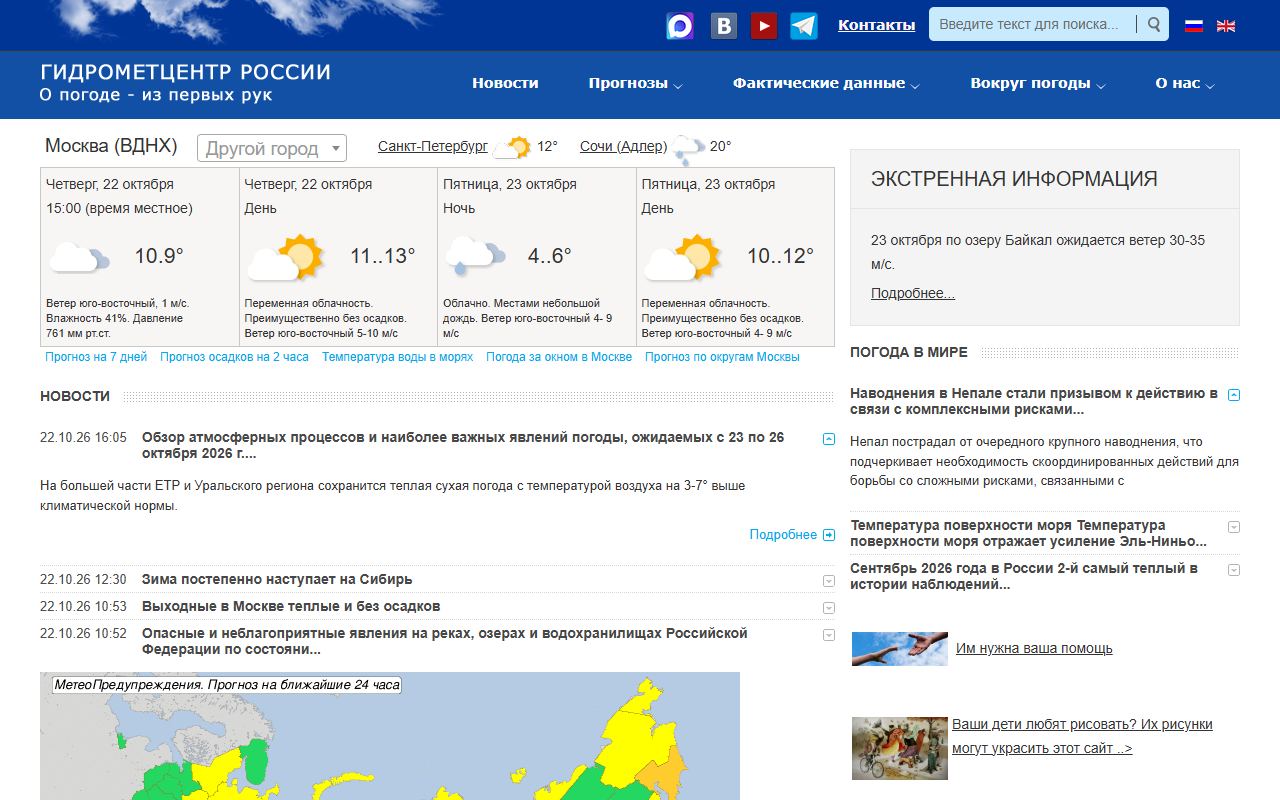Image resolution: width=1280 pixels, height=800 pixels.
Task: Switch site language to Russian flag
Action: tap(1194, 26)
